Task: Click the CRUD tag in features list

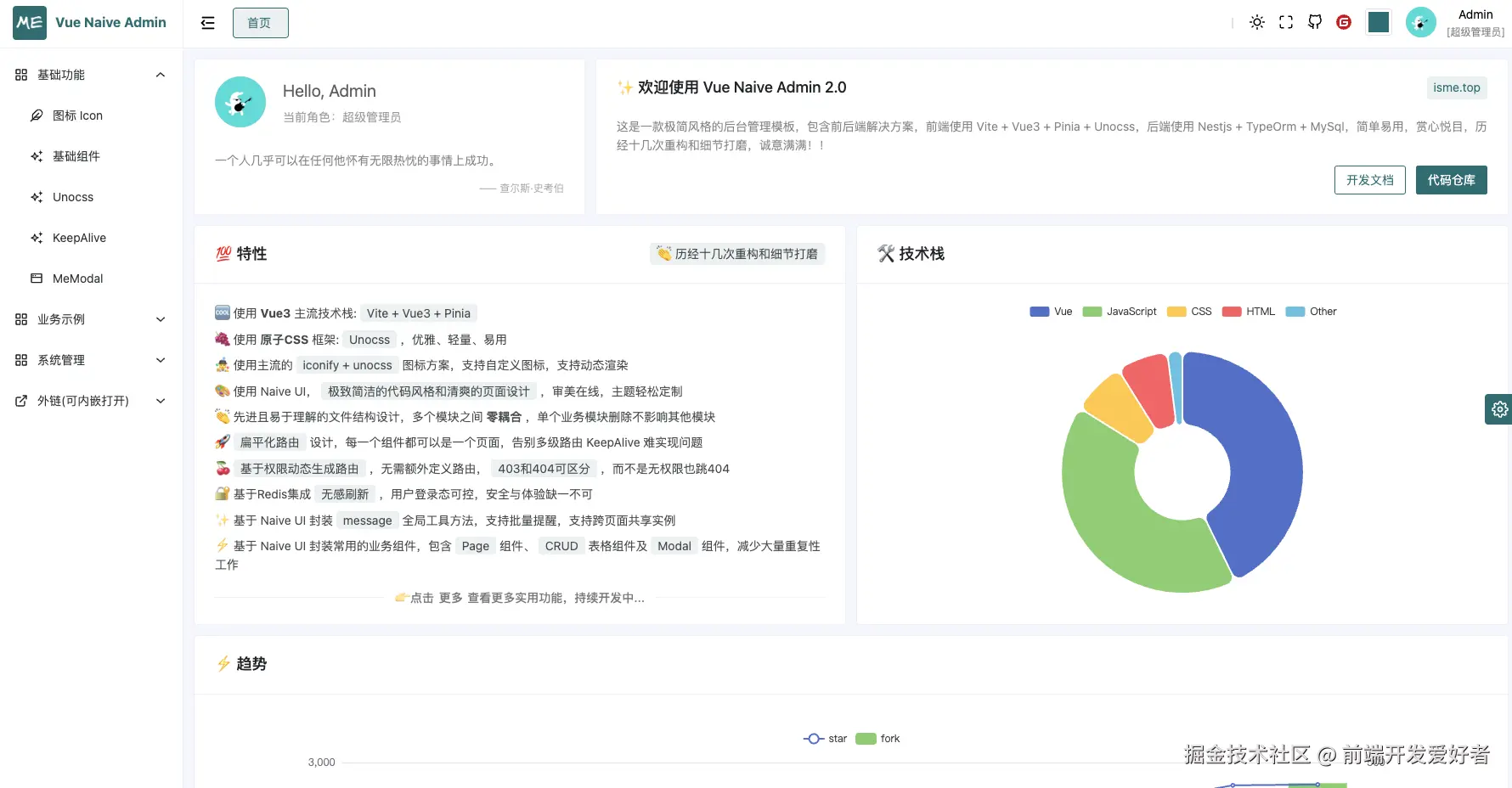Action: 561,546
